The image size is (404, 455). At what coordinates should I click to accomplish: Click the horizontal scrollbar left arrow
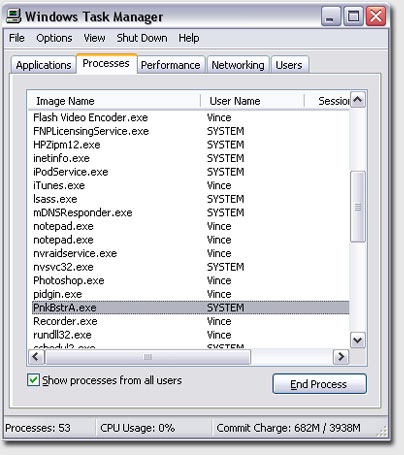pos(36,357)
